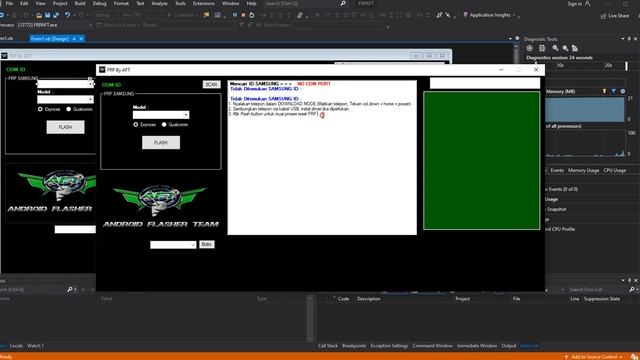
Task: Click the Sign in link
Action: (x=574, y=3)
